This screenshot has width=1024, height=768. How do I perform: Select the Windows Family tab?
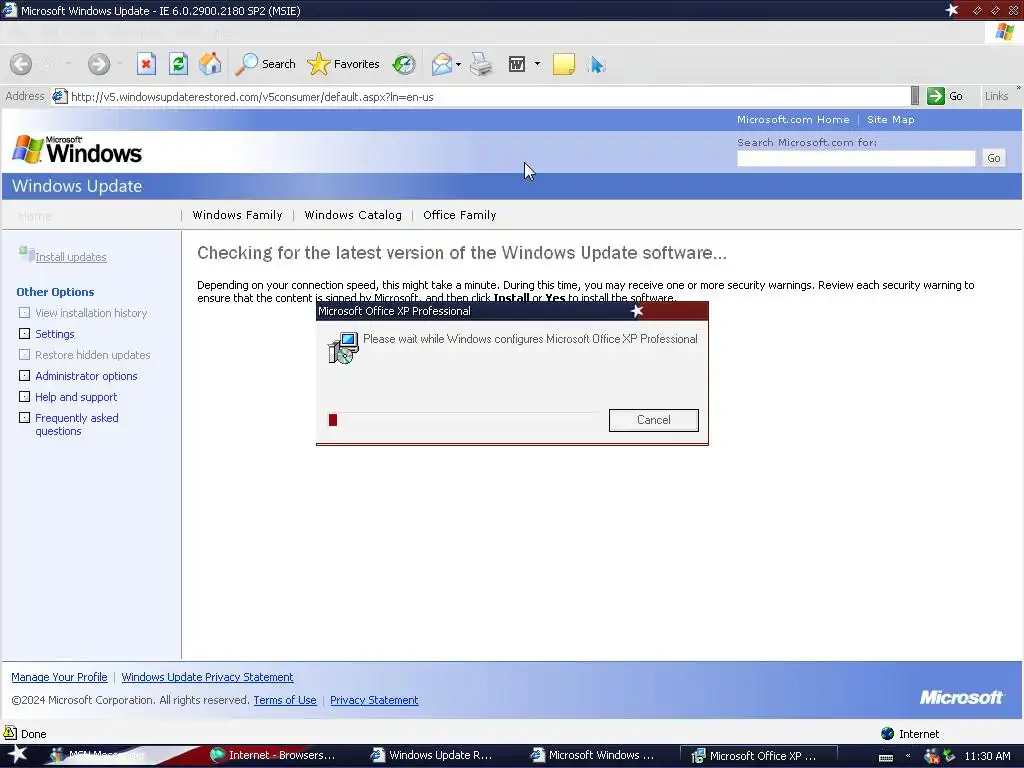(x=237, y=215)
